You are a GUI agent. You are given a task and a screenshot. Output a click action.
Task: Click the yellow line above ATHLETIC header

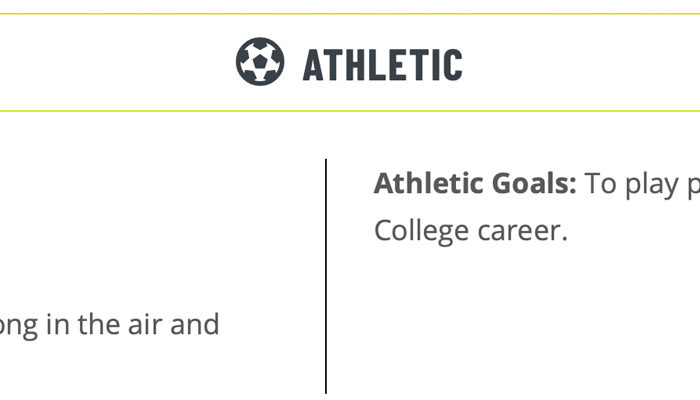pos(350,14)
